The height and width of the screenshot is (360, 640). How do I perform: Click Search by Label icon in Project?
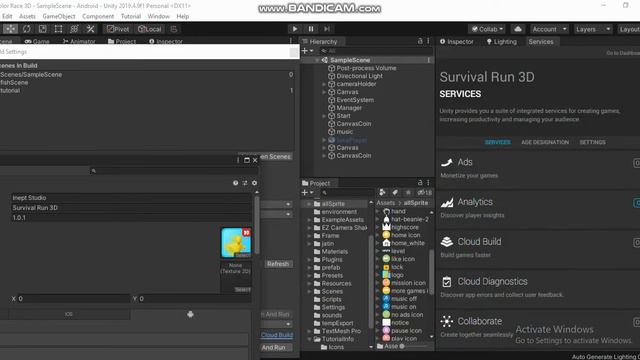(x=395, y=193)
